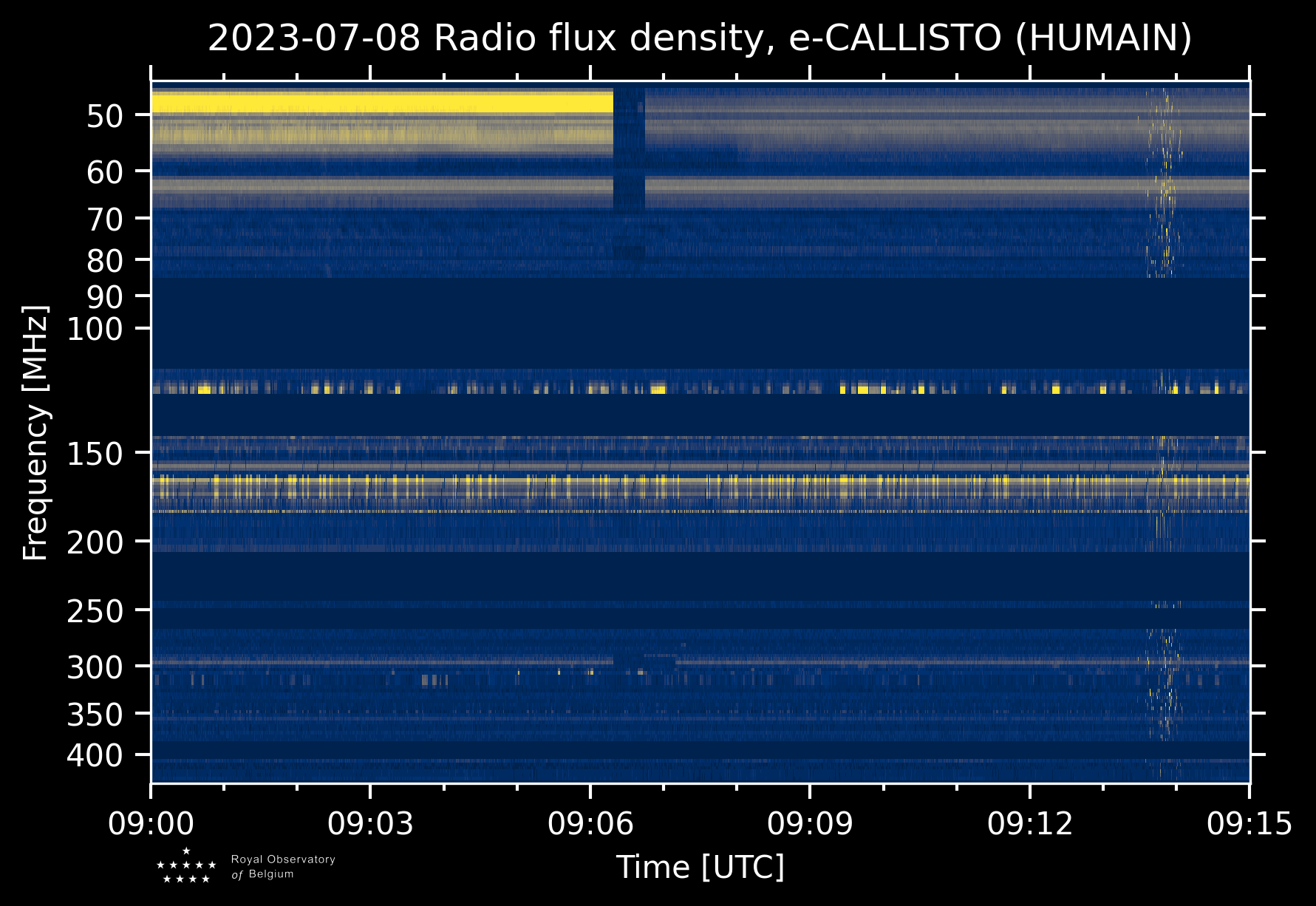Click the 400 MHz frequency tick label
Viewport: 1316px width, 906px height.
click(x=95, y=756)
